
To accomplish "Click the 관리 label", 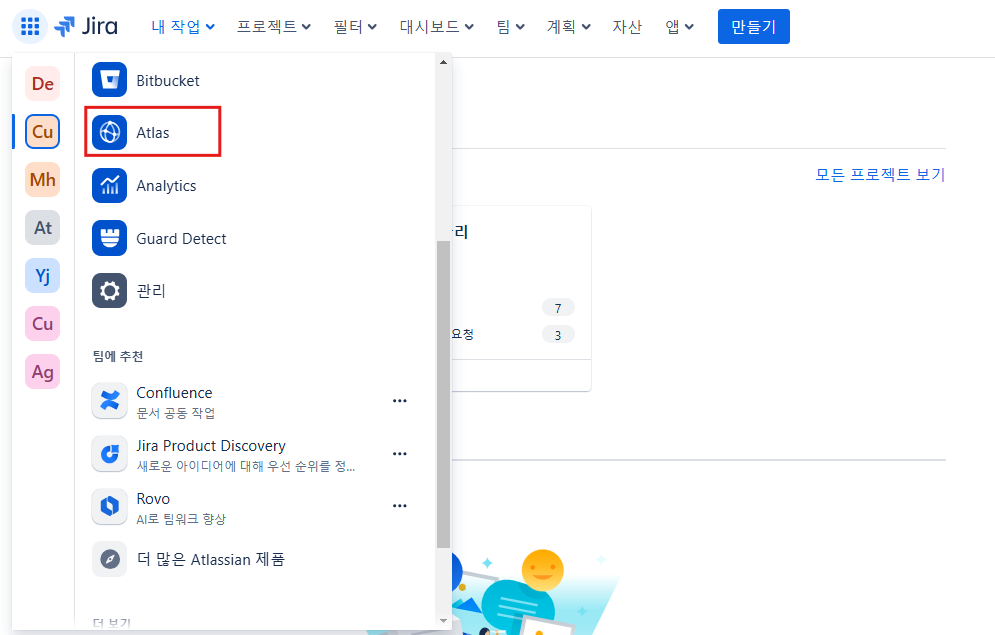I will click(x=151, y=291).
